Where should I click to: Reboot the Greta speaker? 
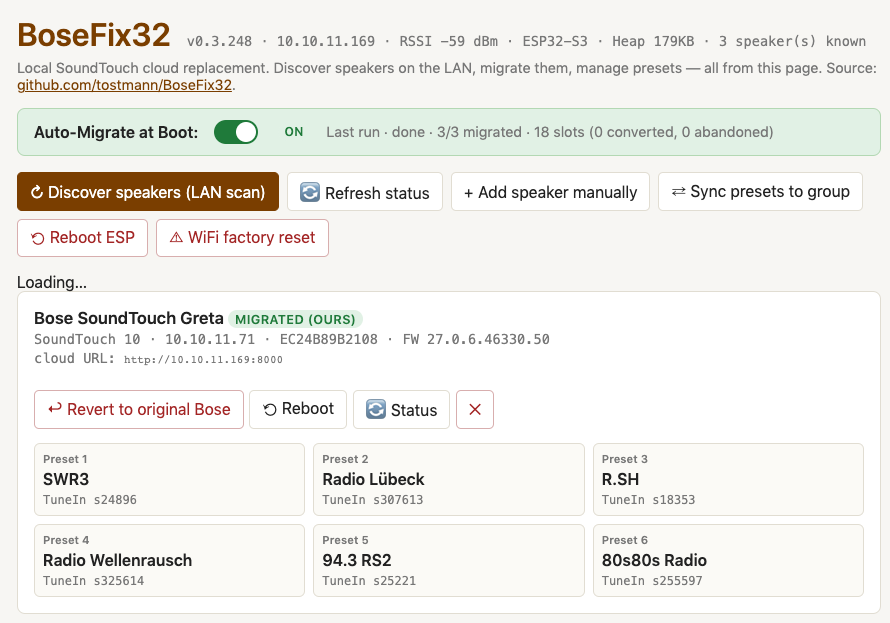point(298,409)
